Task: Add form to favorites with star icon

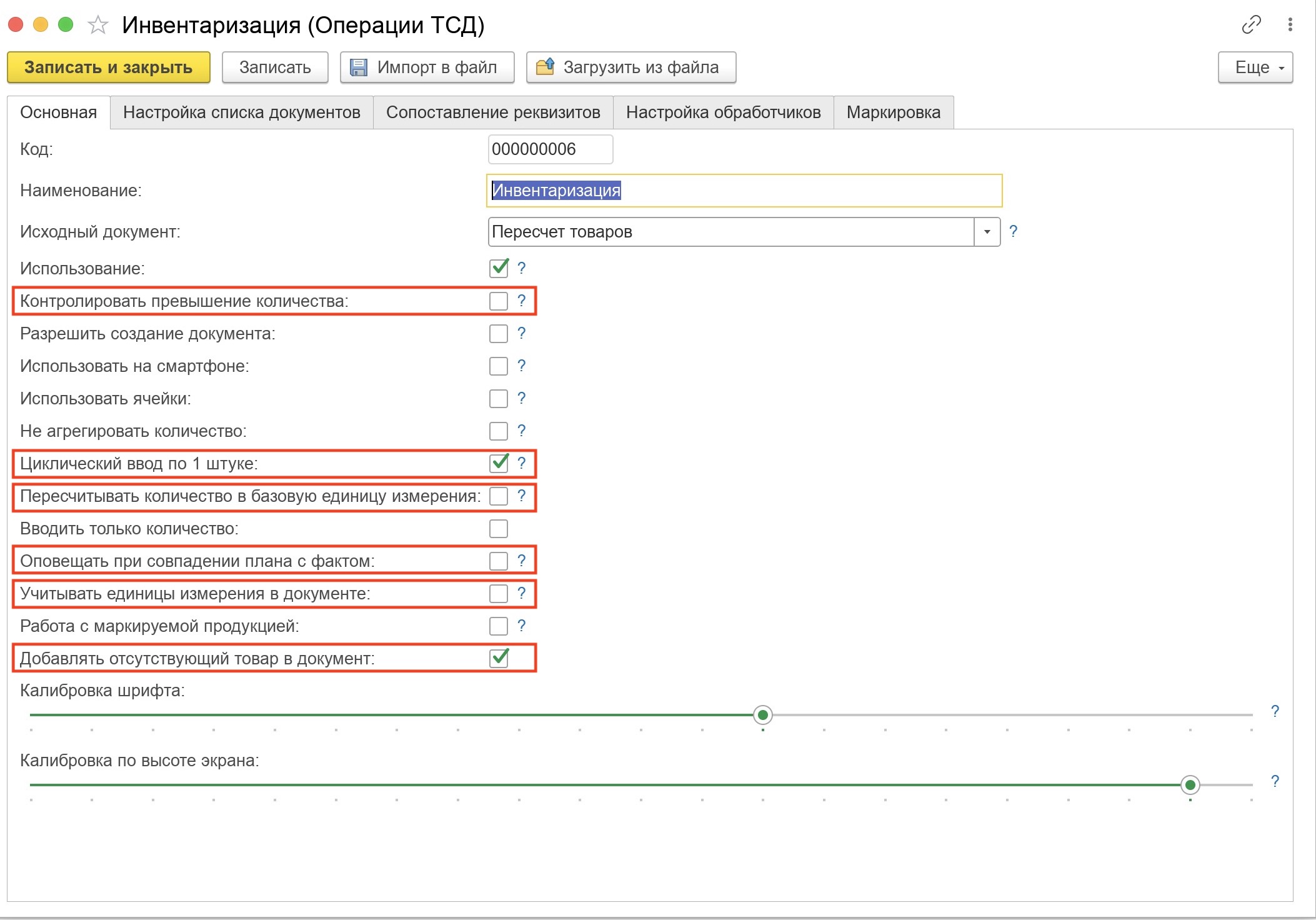Action: coord(97,25)
